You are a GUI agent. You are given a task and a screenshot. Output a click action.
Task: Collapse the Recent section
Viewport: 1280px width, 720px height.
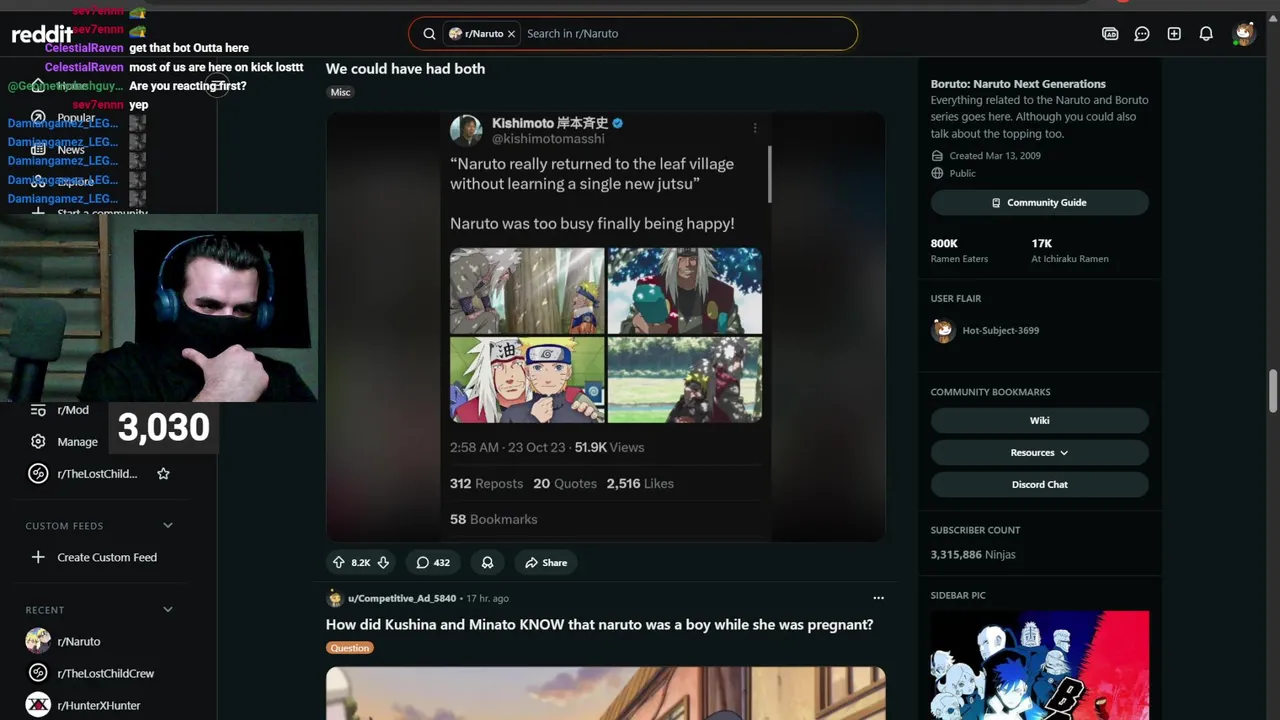pos(167,609)
